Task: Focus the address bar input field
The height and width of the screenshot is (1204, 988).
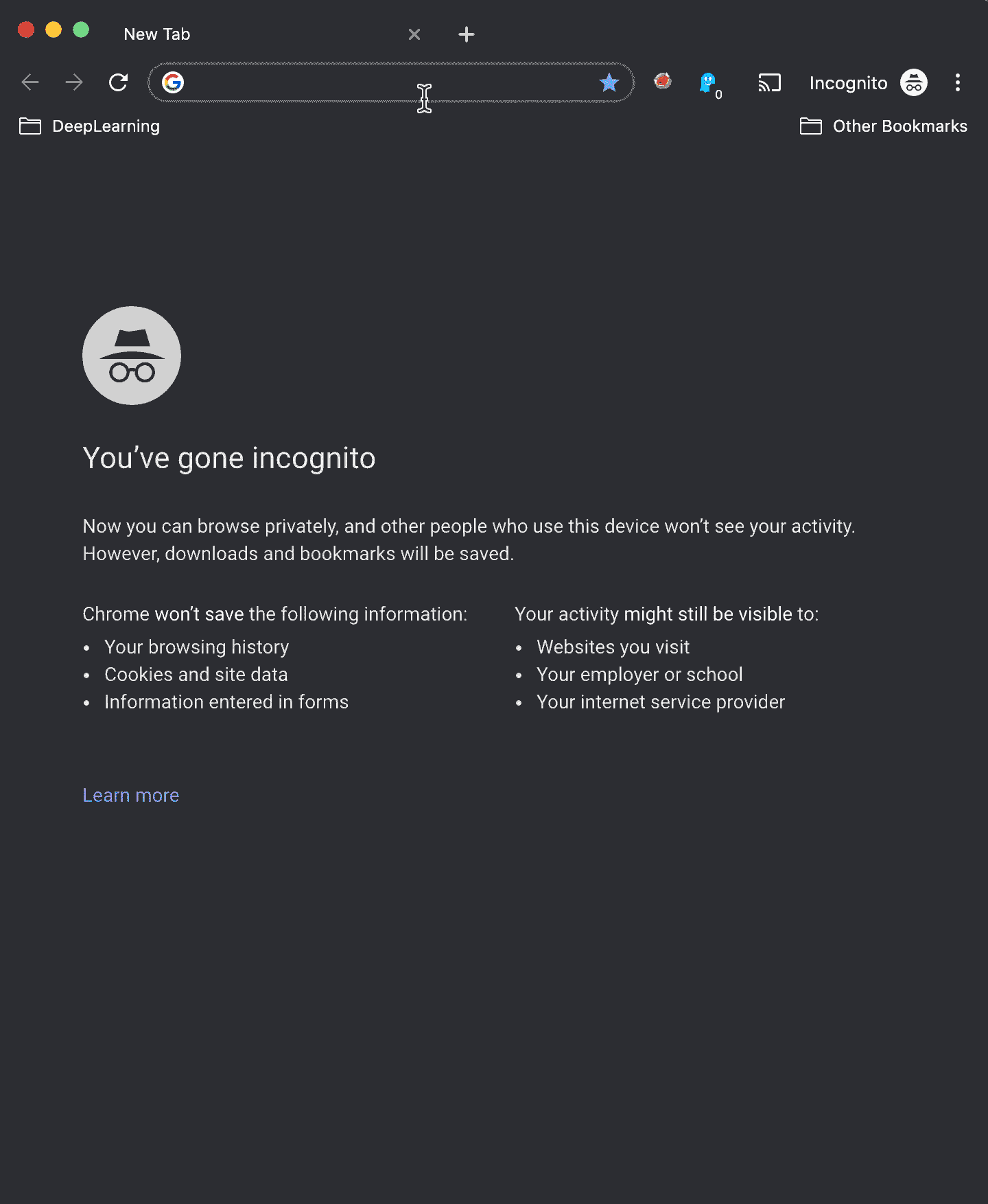Action: (384, 83)
